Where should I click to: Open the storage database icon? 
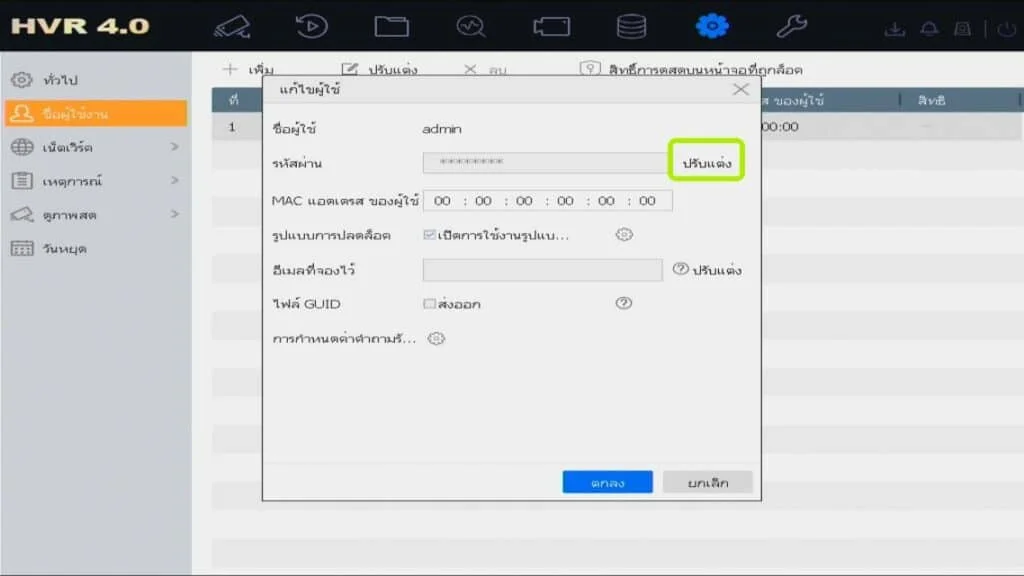coord(631,26)
